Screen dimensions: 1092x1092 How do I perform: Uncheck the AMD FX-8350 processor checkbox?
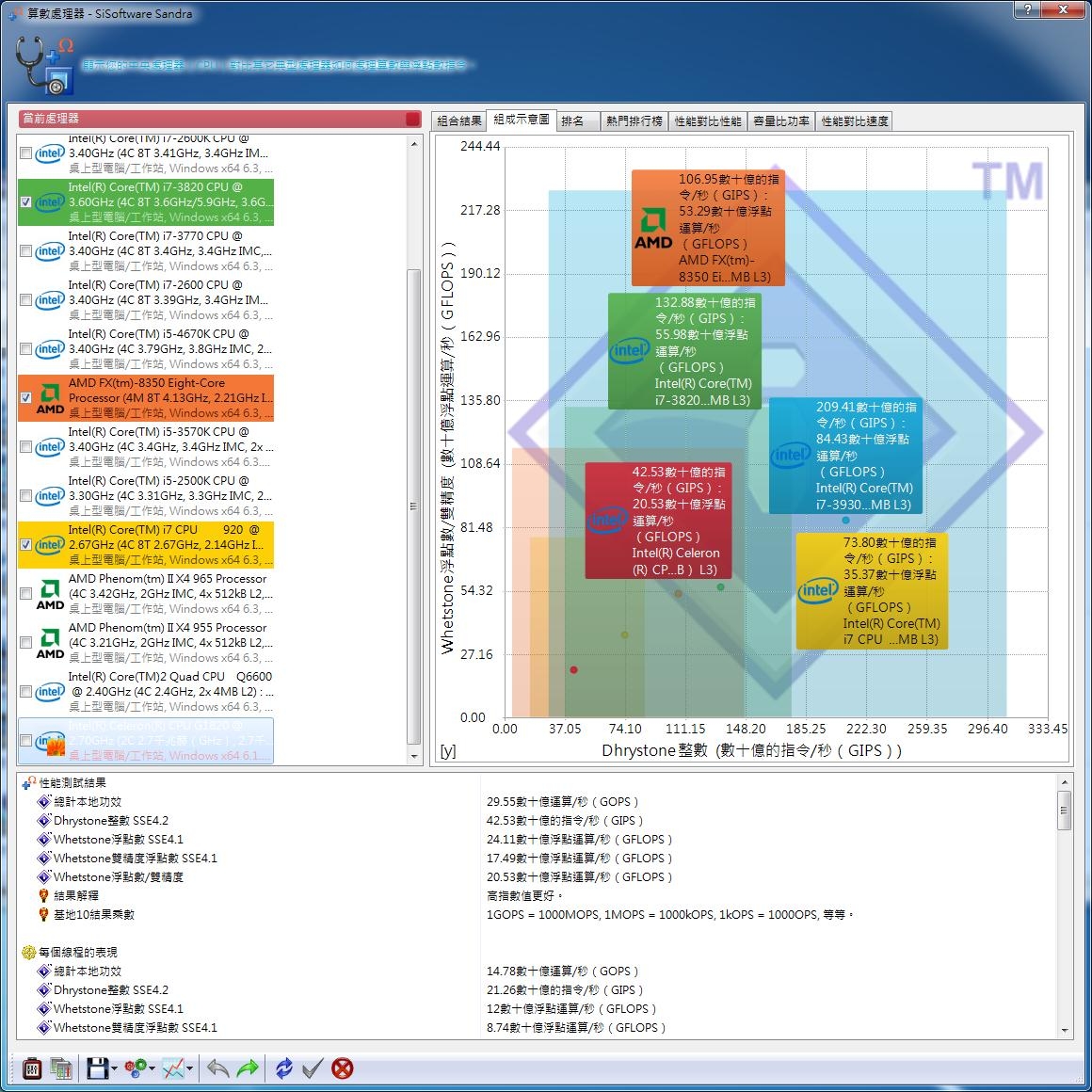(x=25, y=397)
